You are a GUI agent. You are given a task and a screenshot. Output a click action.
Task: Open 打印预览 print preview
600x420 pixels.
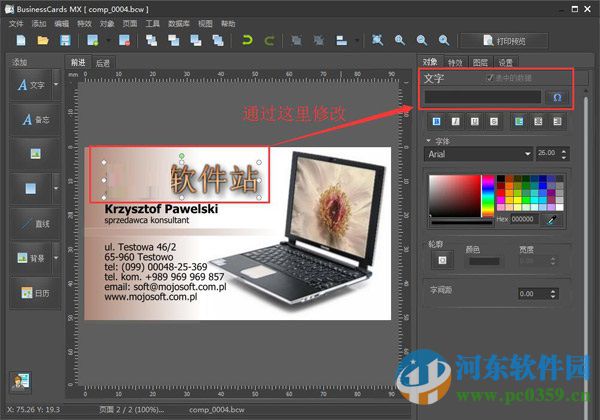pos(504,41)
